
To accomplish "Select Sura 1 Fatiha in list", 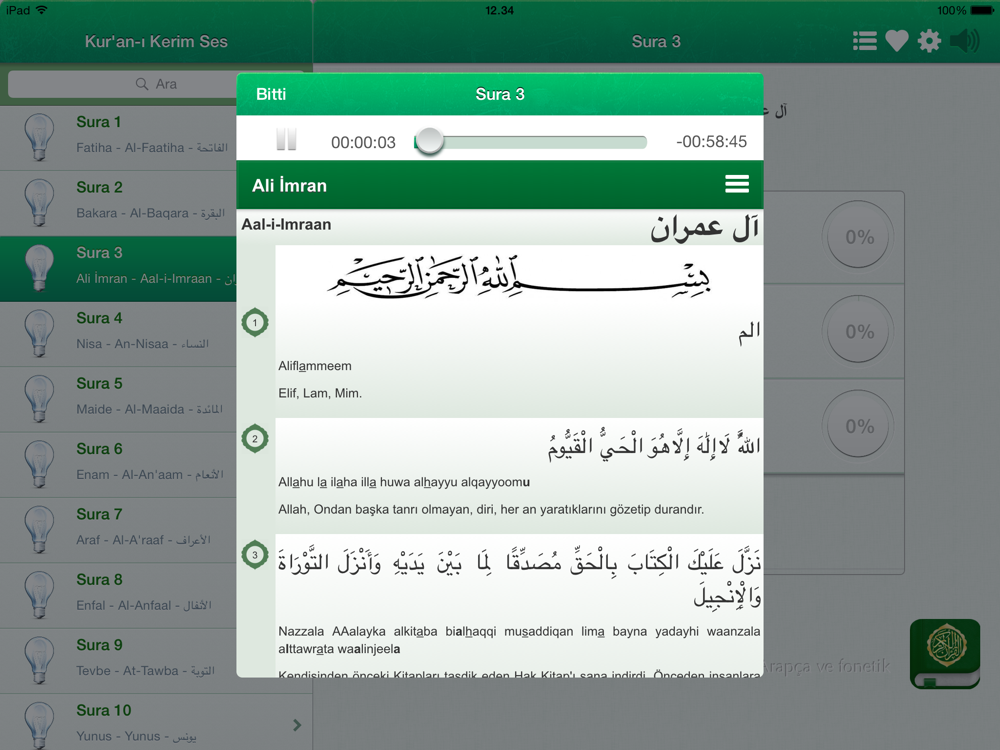I will pyautogui.click(x=119, y=137).
